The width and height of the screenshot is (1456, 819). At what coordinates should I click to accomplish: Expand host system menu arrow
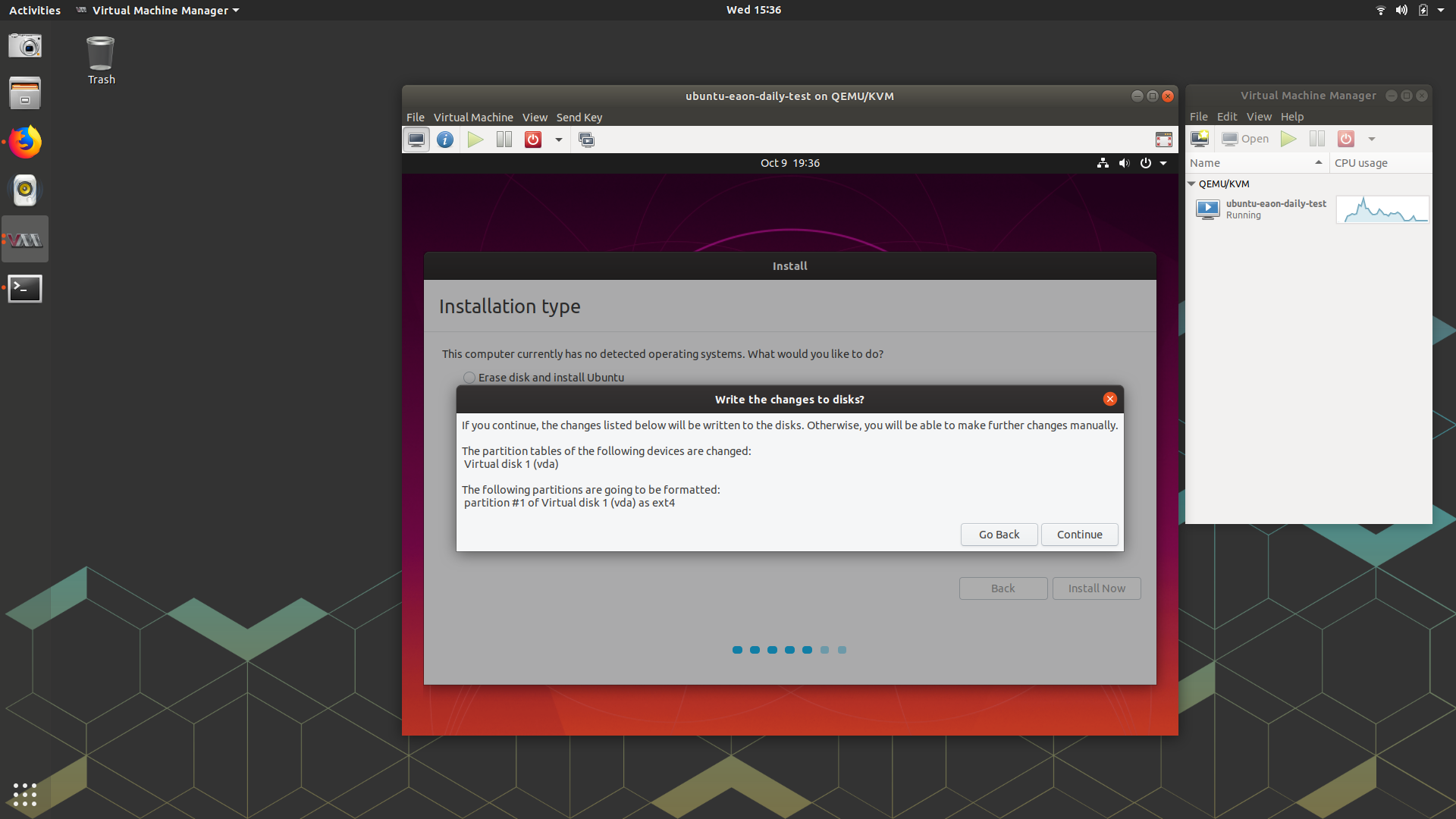[1441, 11]
